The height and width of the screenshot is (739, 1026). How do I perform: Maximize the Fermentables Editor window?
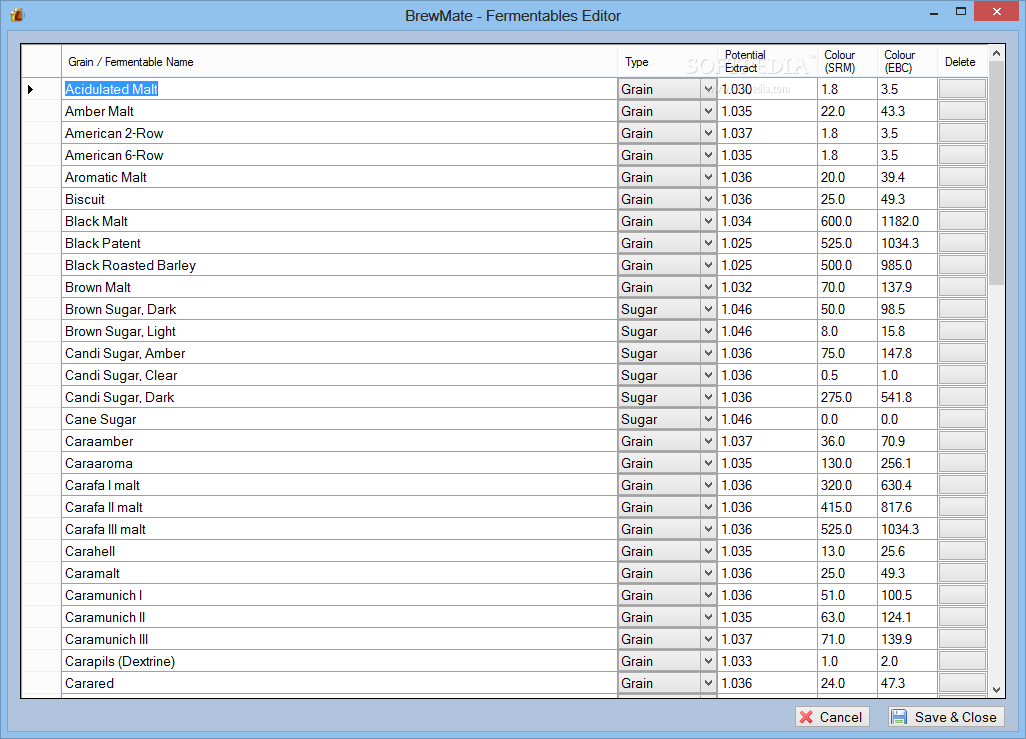[x=961, y=12]
